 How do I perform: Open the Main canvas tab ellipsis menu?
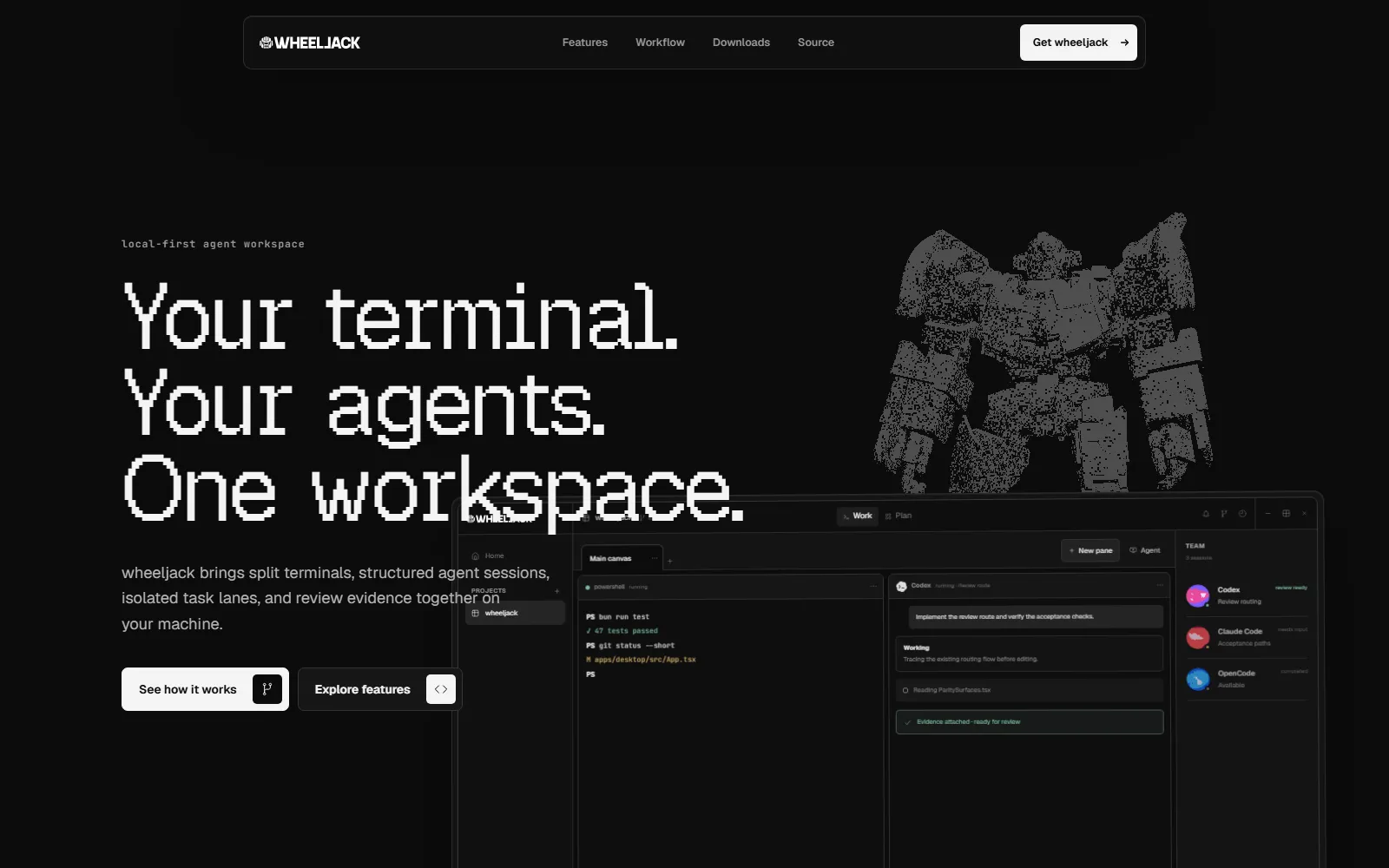coord(655,558)
